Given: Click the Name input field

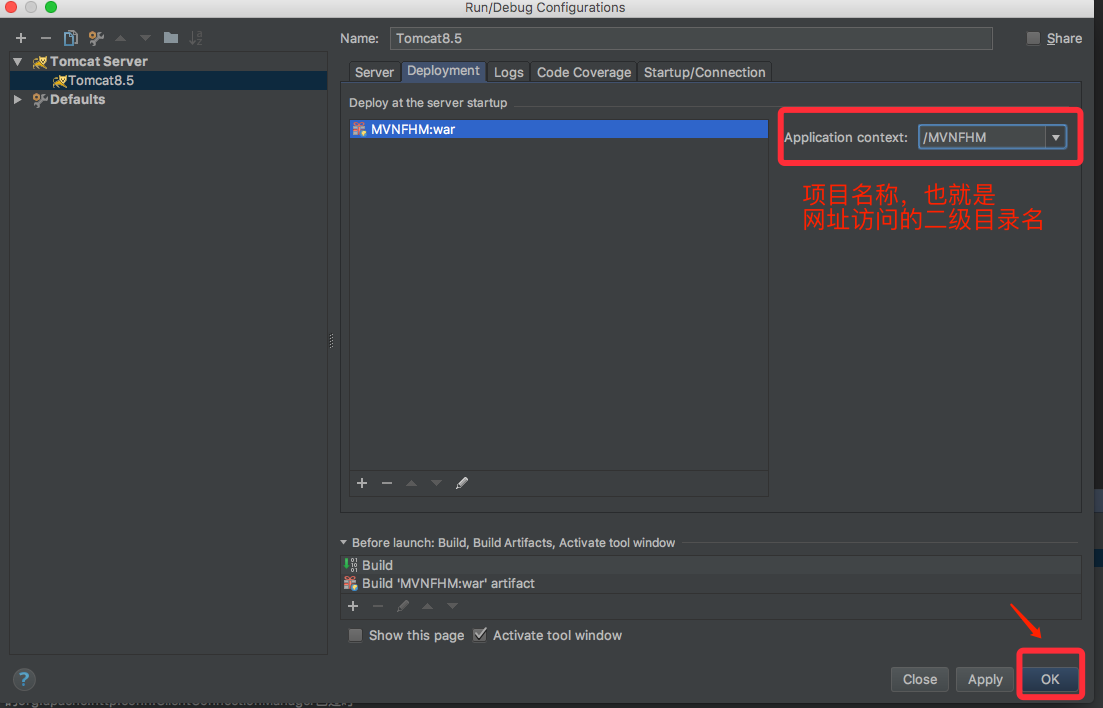Looking at the screenshot, I should 691,39.
